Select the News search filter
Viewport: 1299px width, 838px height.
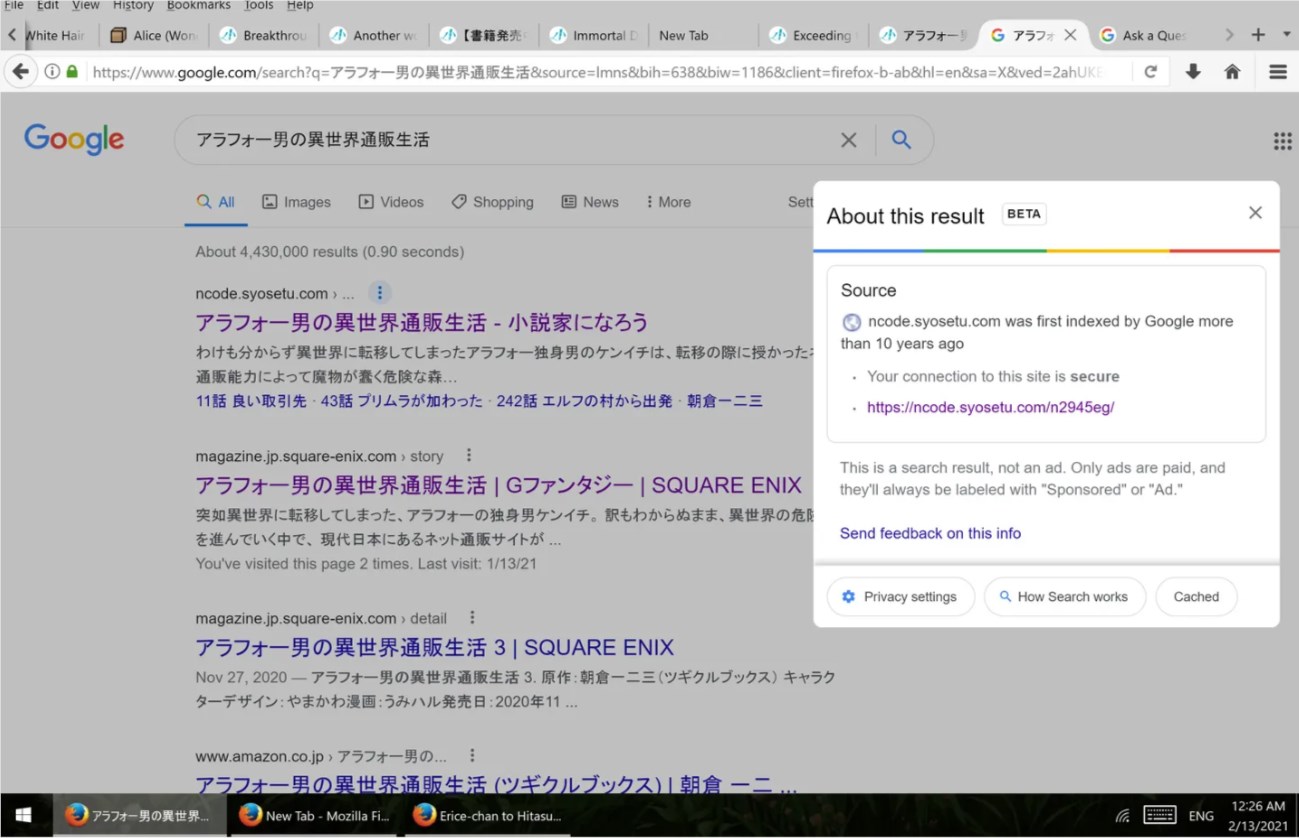[590, 202]
